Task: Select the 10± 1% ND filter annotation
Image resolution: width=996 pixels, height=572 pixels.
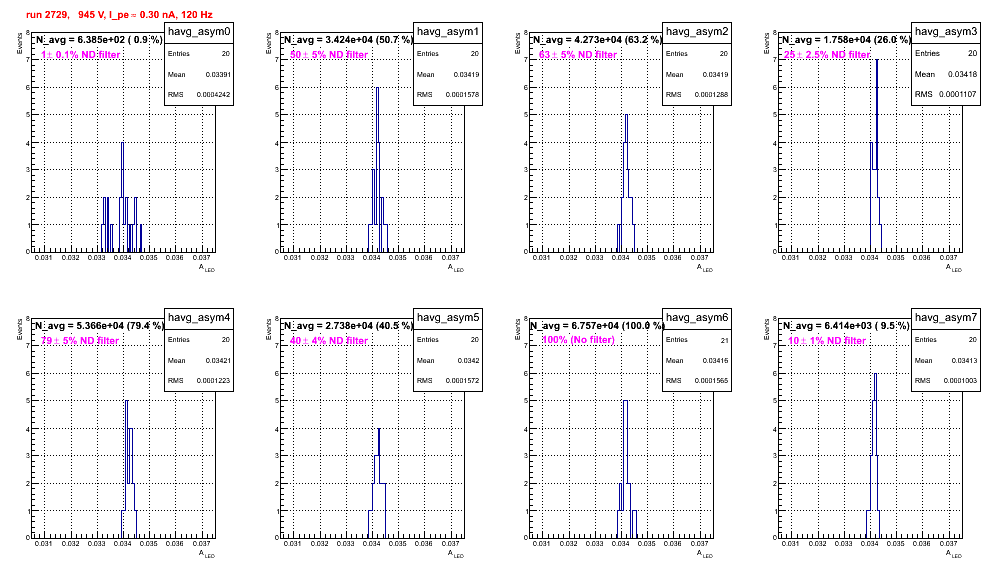Action: (827, 341)
